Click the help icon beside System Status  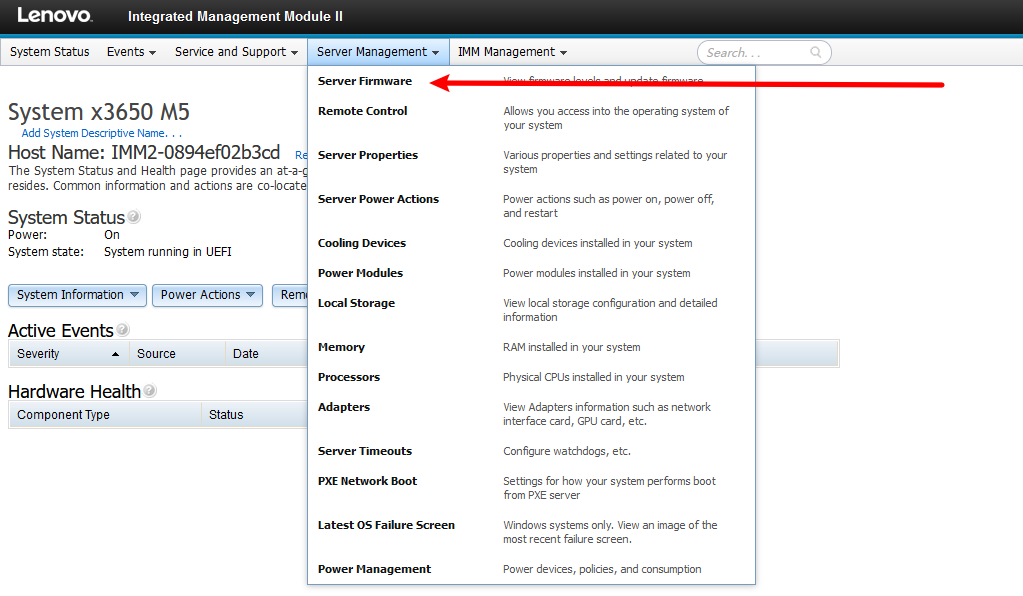tap(134, 217)
